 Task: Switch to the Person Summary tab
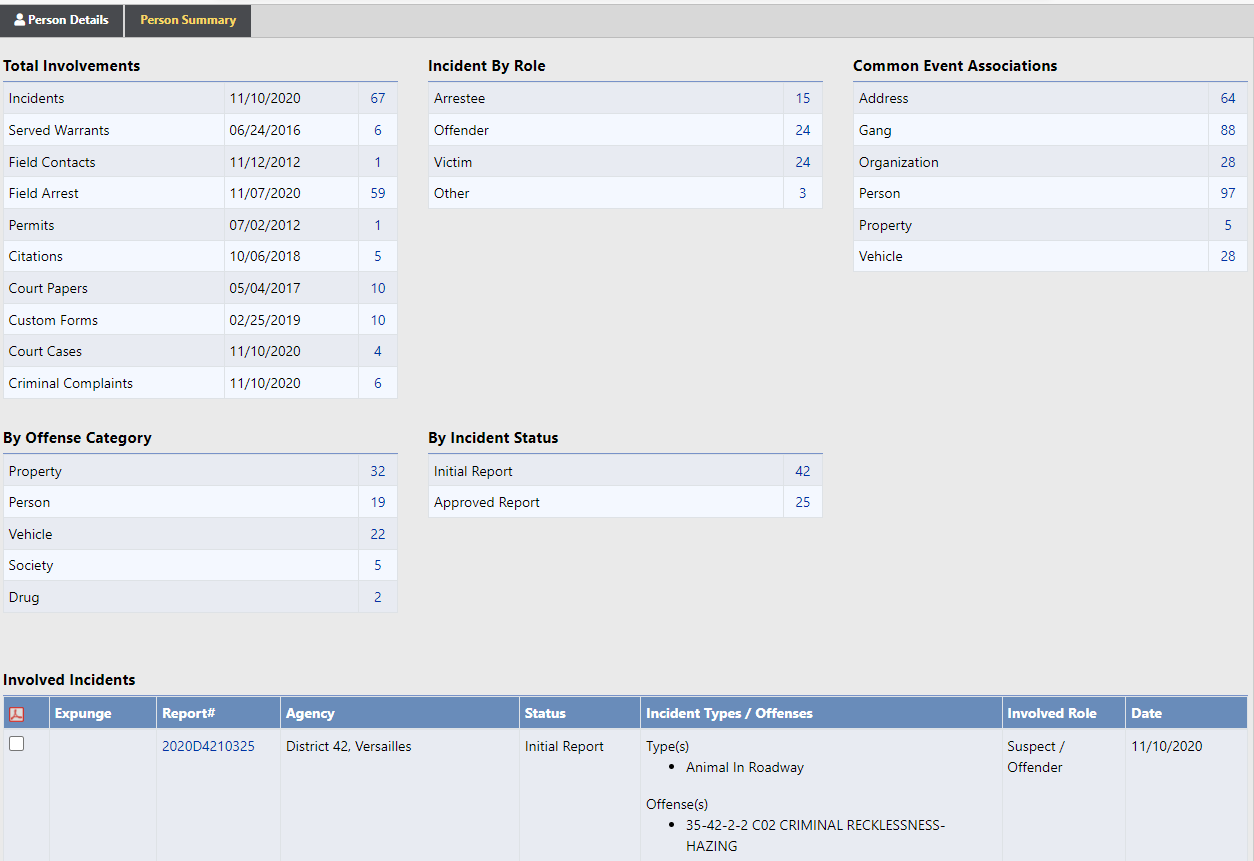(x=188, y=20)
